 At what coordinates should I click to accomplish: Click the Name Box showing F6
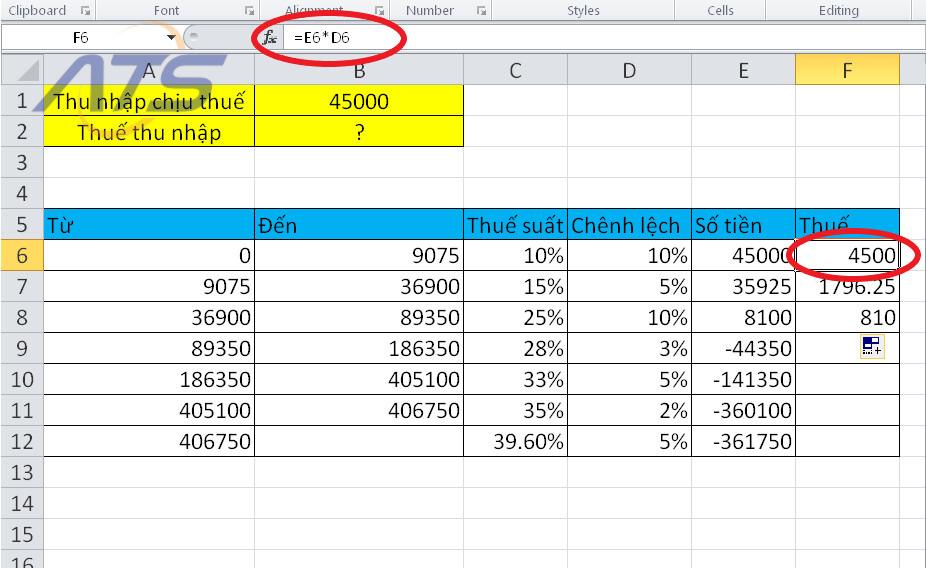(x=85, y=37)
